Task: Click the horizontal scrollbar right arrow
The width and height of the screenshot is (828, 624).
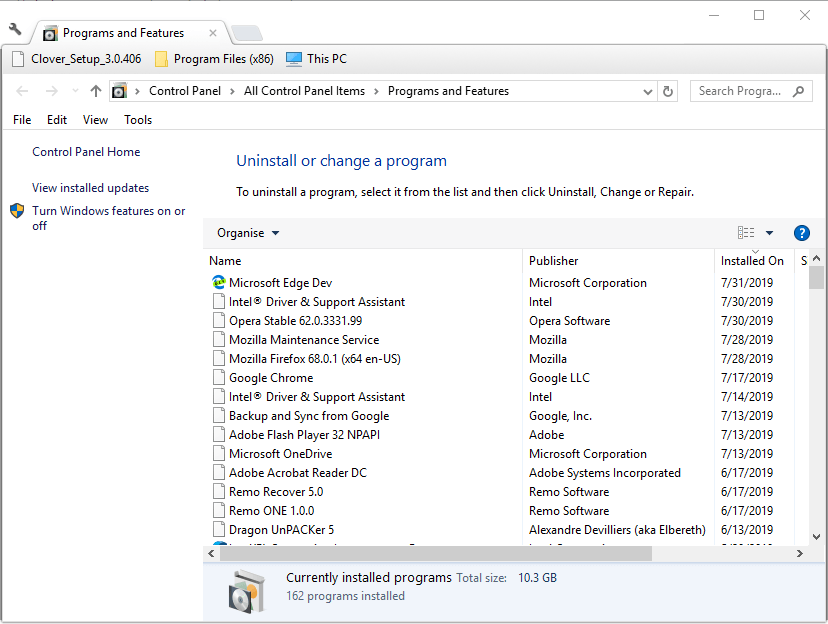Action: click(x=799, y=553)
